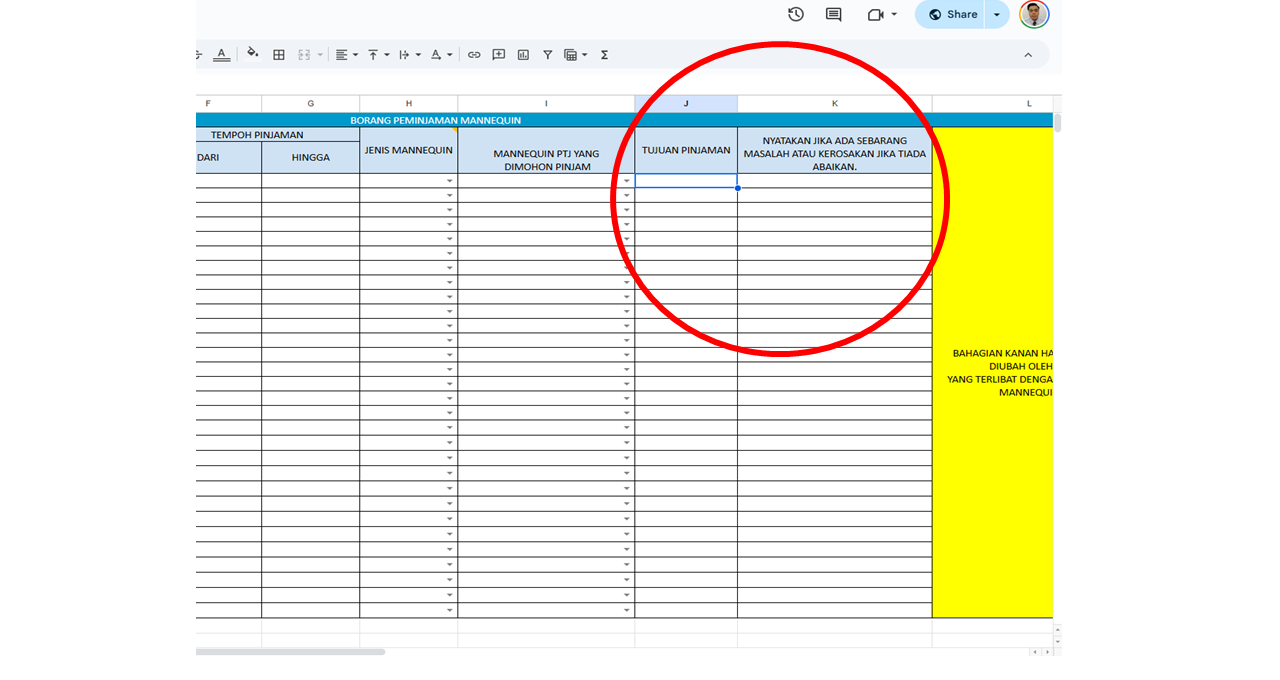The image size is (1280, 680).
Task: Collapse the toolbar with the chevron
Action: click(x=1027, y=55)
